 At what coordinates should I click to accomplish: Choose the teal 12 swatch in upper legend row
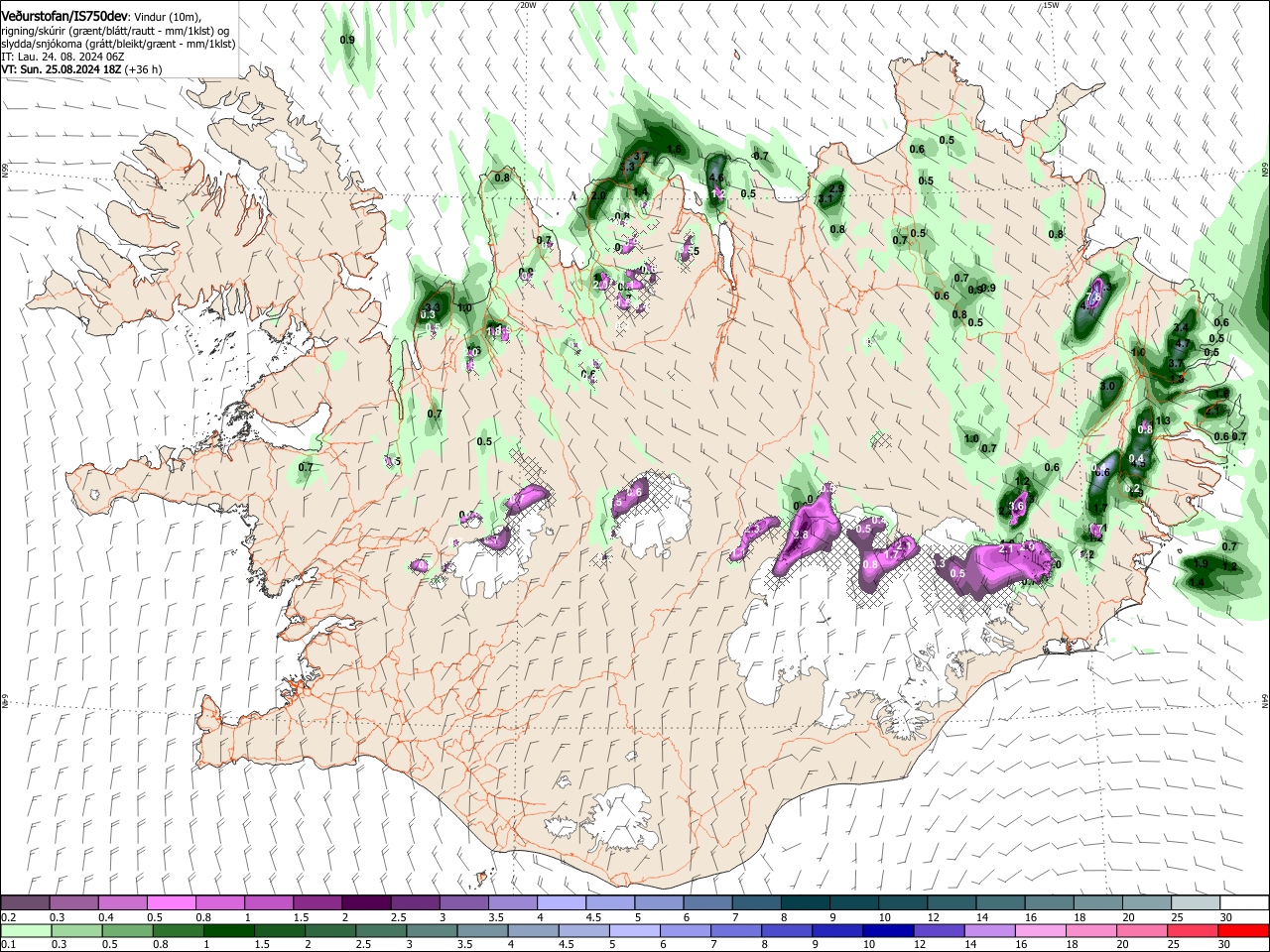(950, 902)
